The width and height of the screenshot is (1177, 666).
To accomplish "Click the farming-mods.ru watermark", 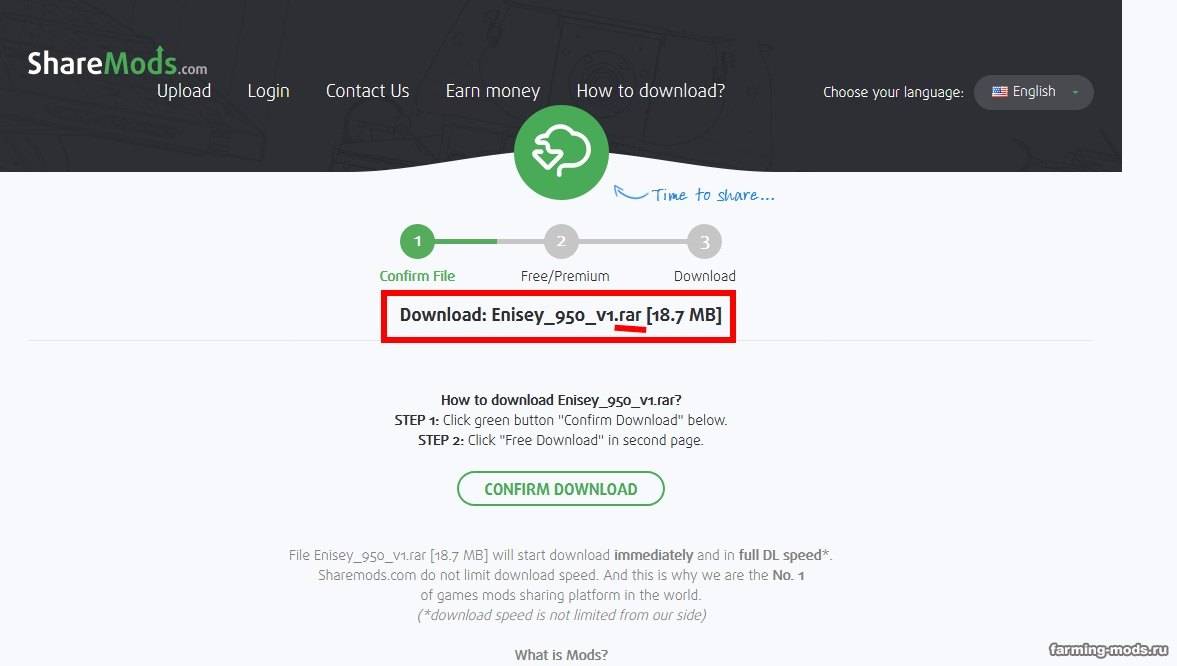I will click(1109, 649).
